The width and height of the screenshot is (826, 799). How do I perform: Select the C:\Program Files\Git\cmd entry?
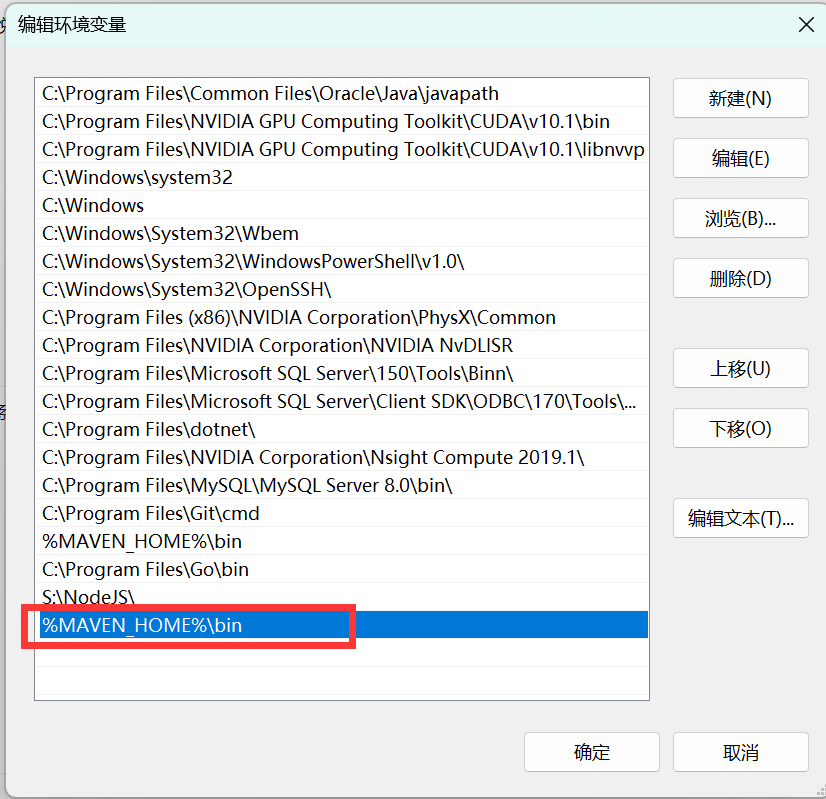click(x=342, y=513)
